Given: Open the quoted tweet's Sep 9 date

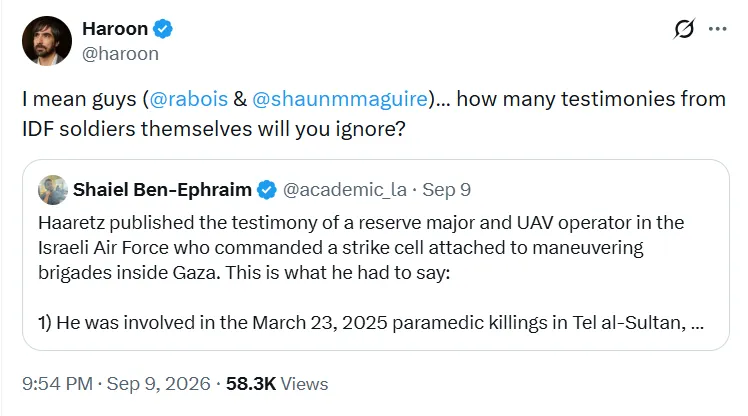Looking at the screenshot, I should pyautogui.click(x=447, y=190).
